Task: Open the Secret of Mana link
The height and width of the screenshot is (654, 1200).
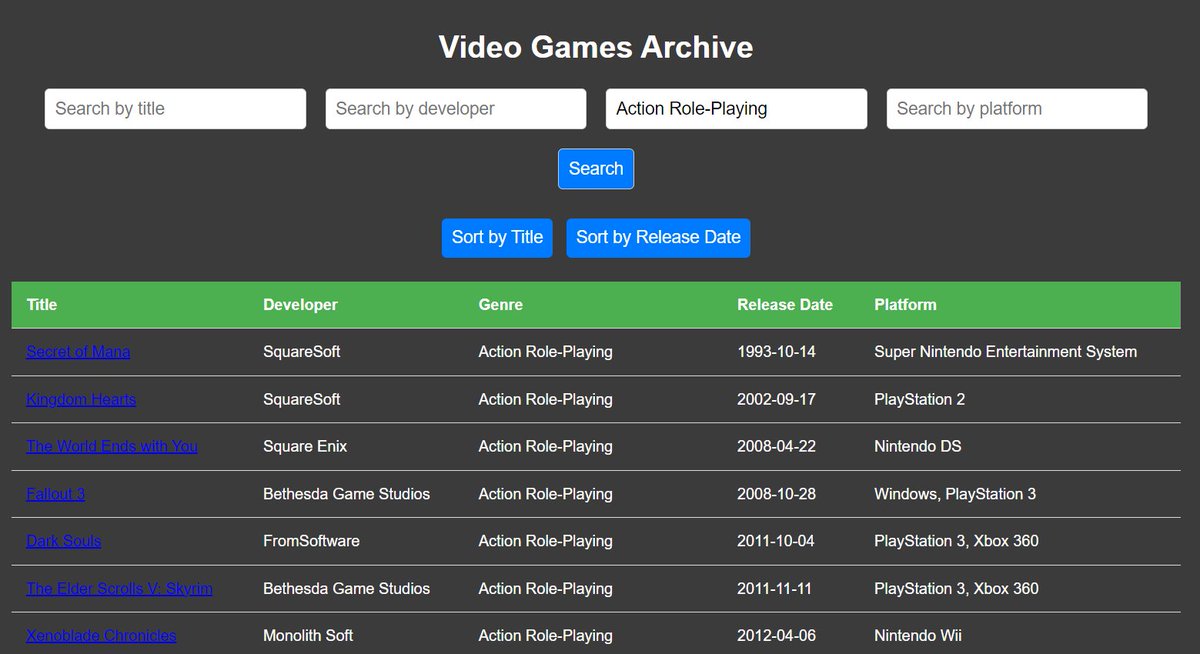Action: (78, 352)
